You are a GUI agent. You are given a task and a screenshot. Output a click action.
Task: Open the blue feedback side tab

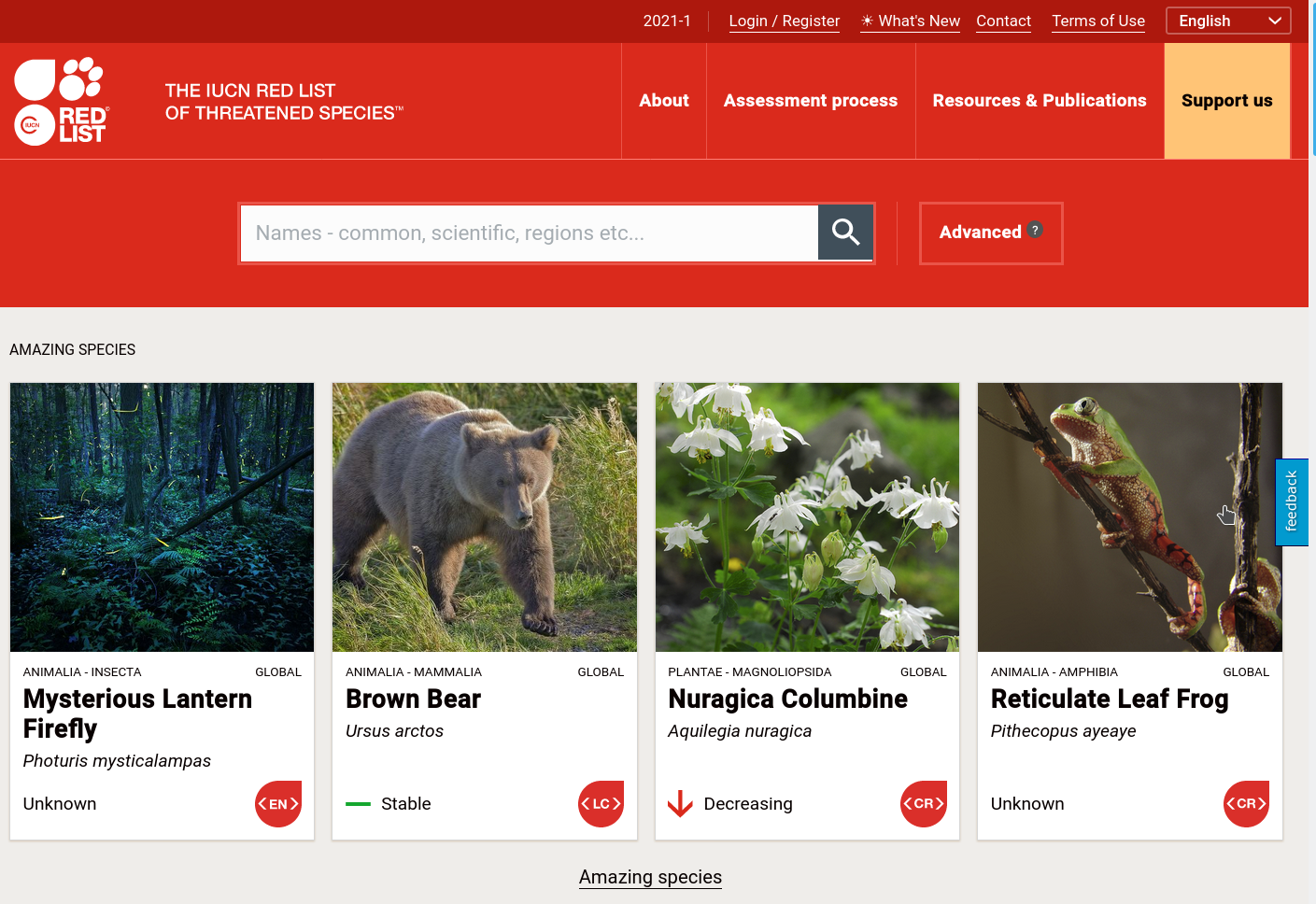point(1292,502)
